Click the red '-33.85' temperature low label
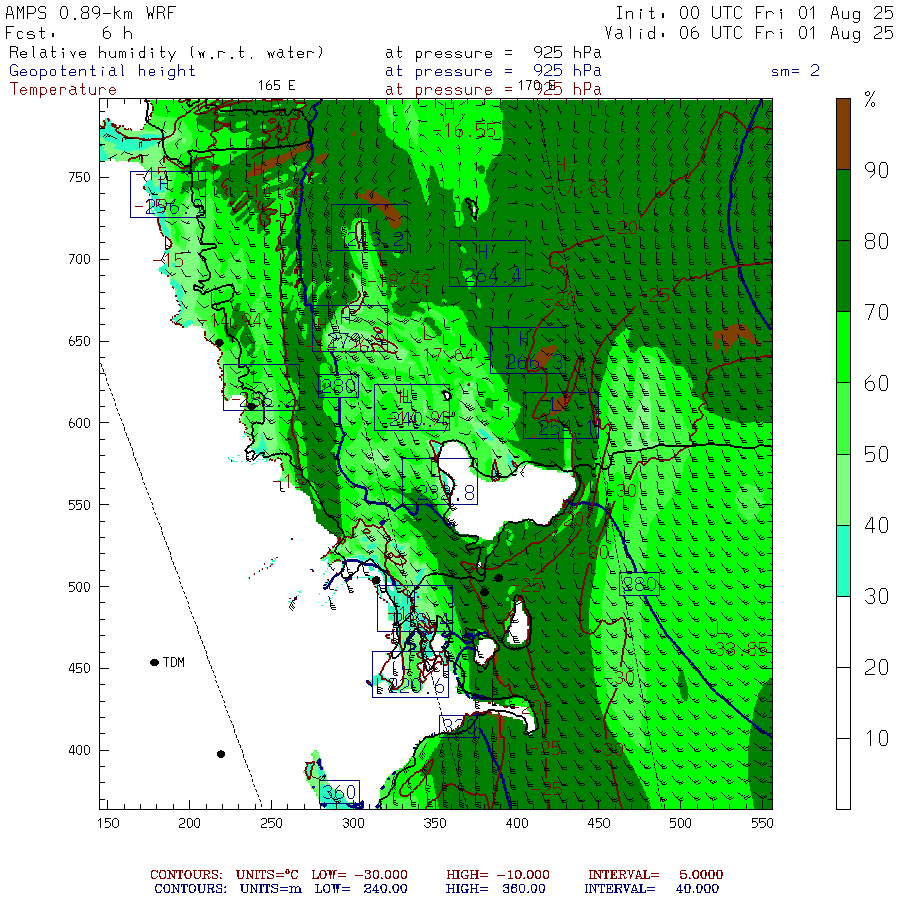The image size is (900, 900). click(x=737, y=649)
